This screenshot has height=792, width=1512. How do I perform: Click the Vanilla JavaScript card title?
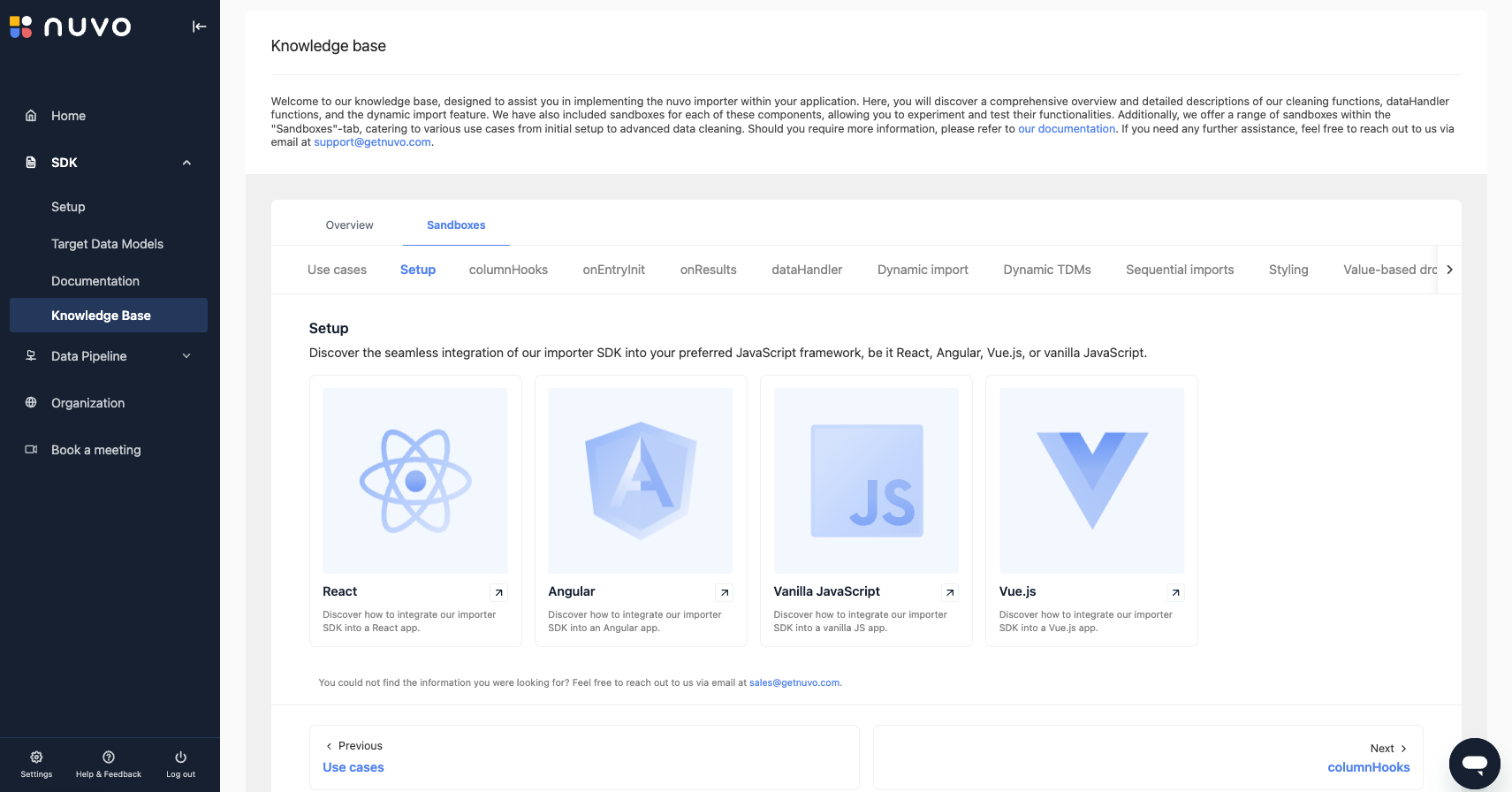[x=826, y=591]
